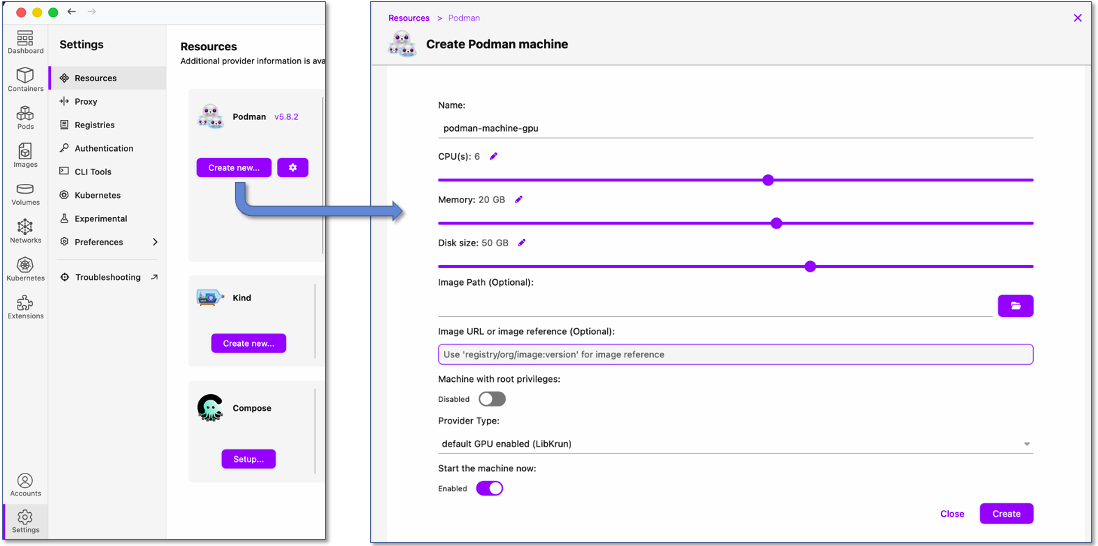Image resolution: width=1098 pixels, height=546 pixels.
Task: Click Compose Setup button
Action: pyautogui.click(x=249, y=459)
